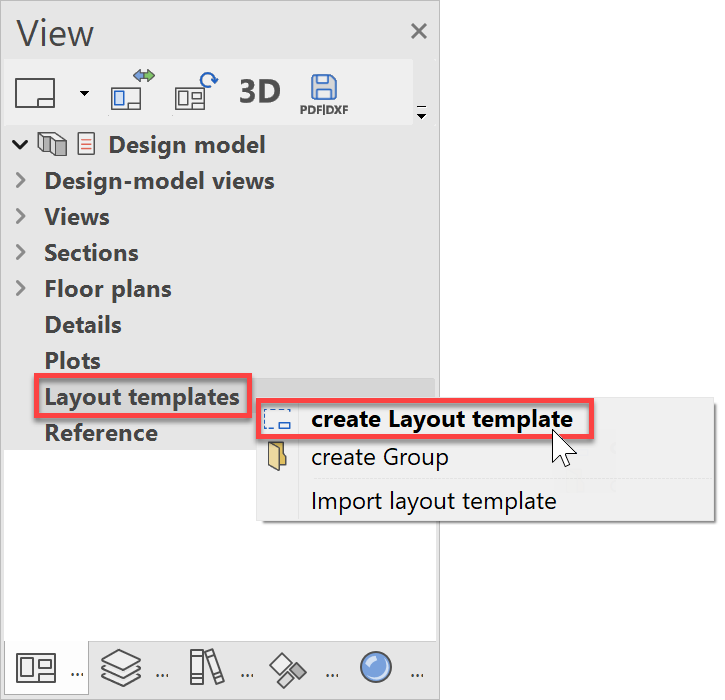
Task: Select Design-model views in the tree
Action: point(160,181)
